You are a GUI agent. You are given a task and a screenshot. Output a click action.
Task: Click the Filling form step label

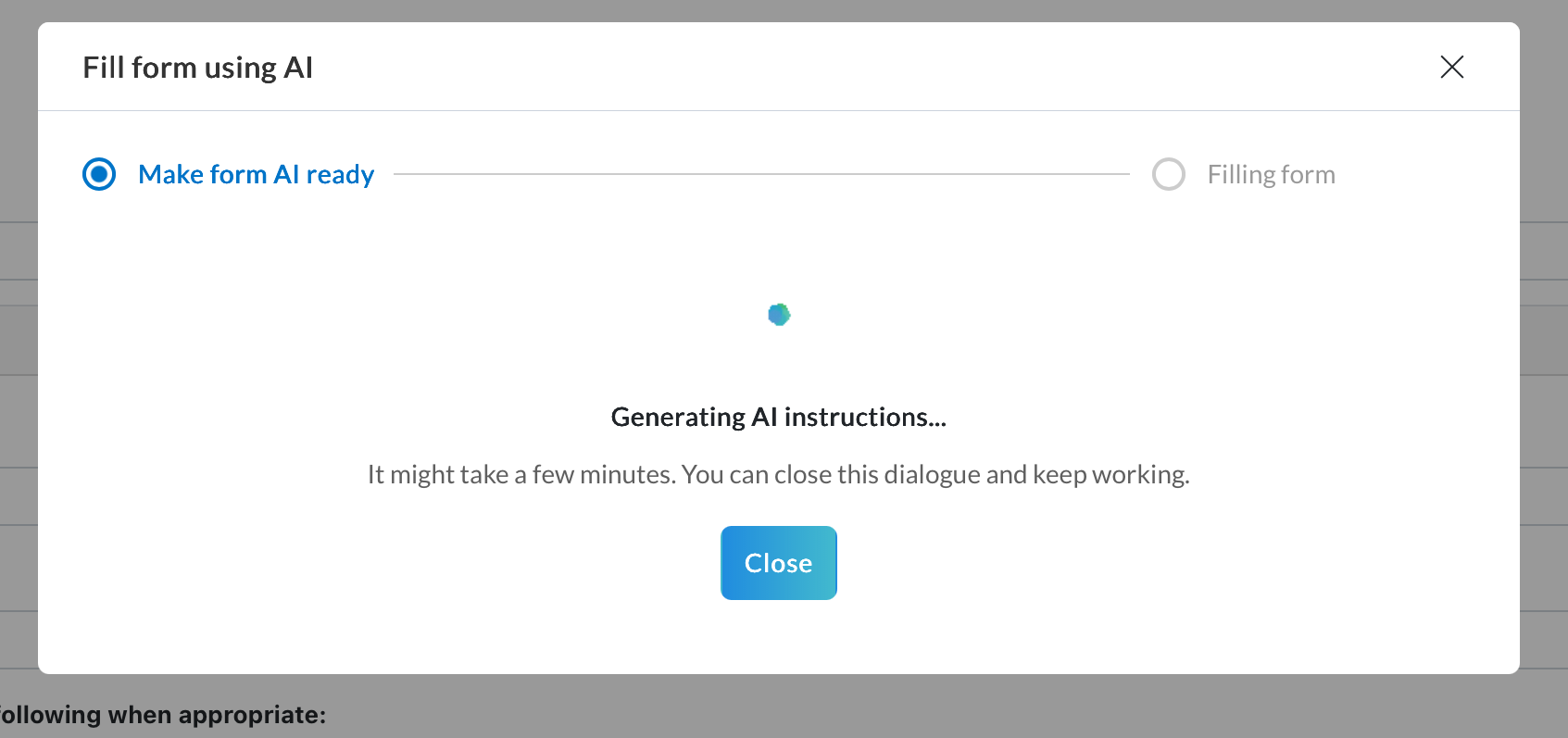[1271, 174]
